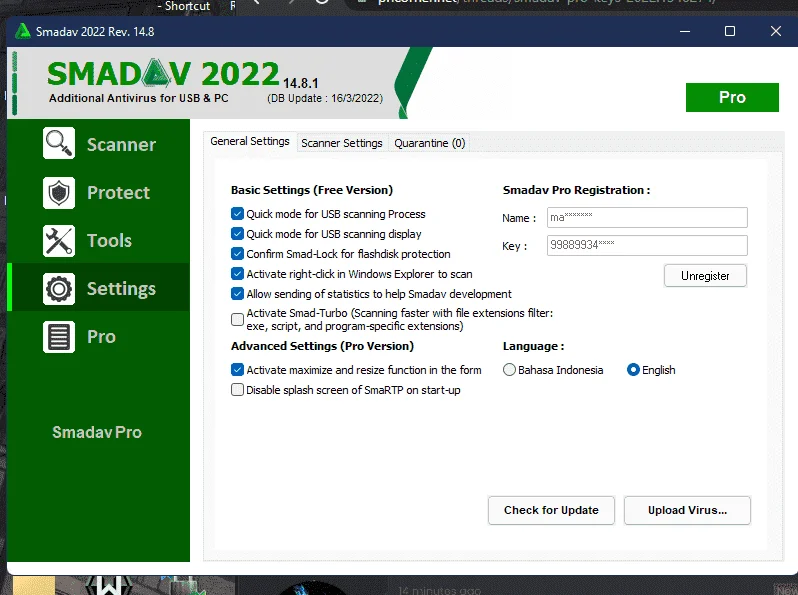Select the Protect shield icon
This screenshot has height=595, width=798.
59,193
